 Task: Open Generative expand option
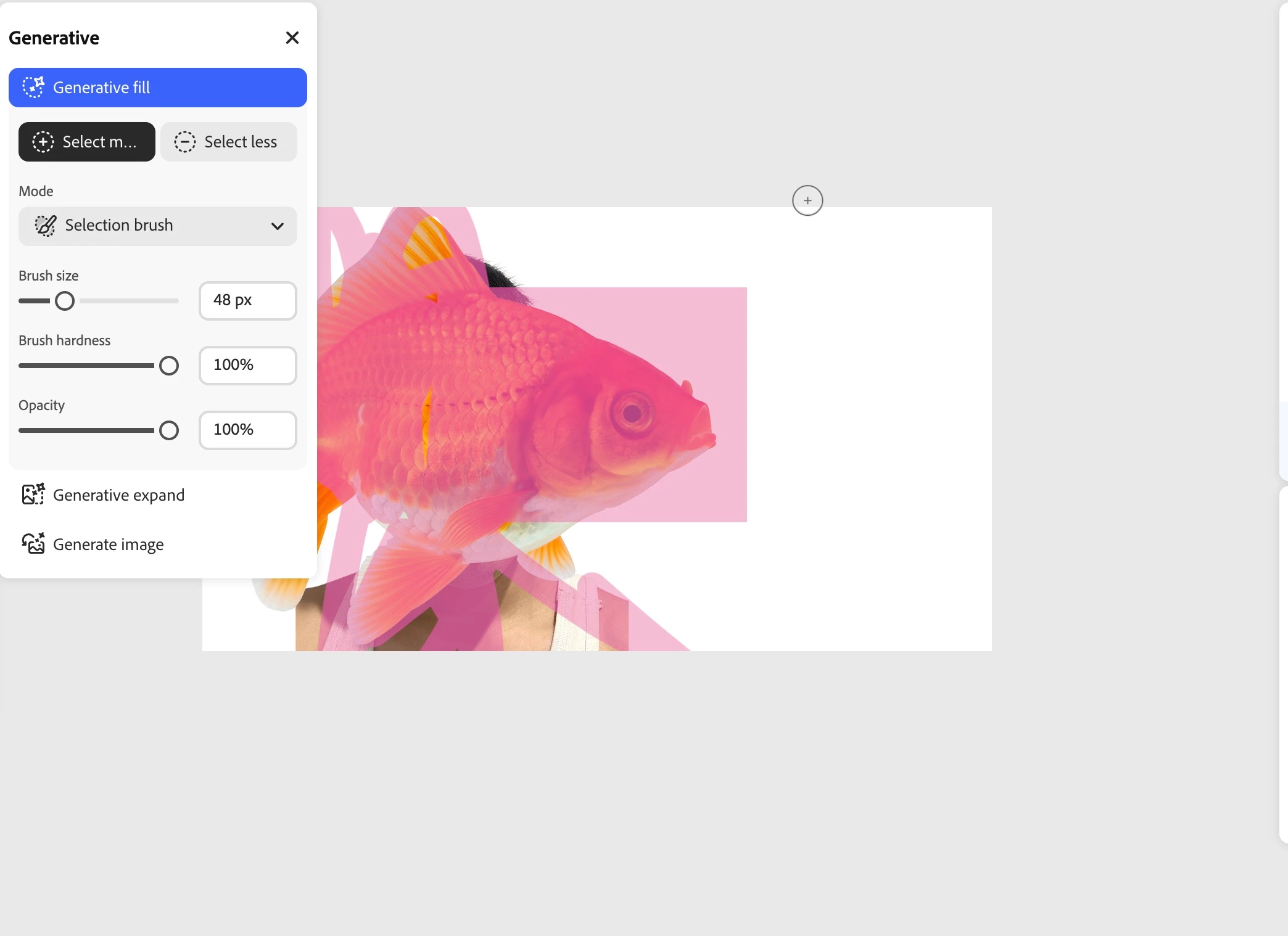click(x=118, y=495)
